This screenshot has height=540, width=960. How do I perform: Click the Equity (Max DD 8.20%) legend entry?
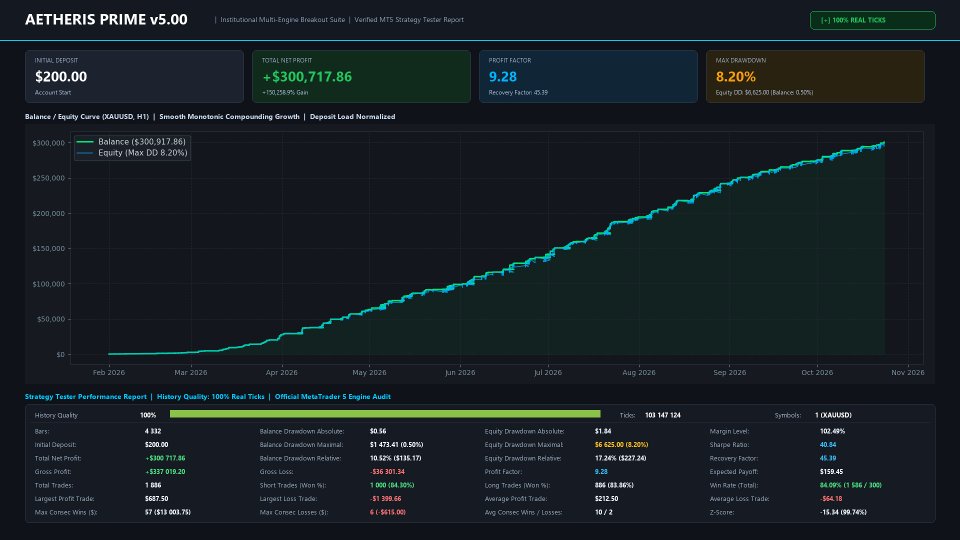(x=132, y=152)
